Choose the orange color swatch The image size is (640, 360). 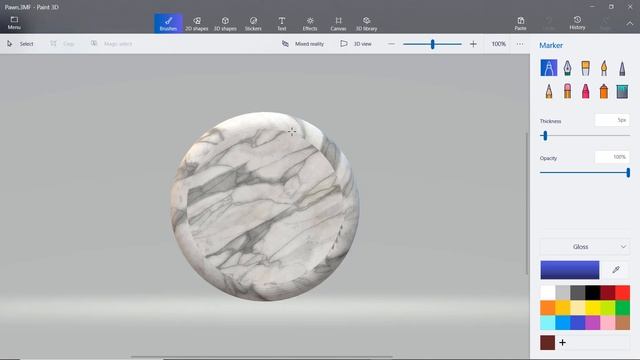548,308
